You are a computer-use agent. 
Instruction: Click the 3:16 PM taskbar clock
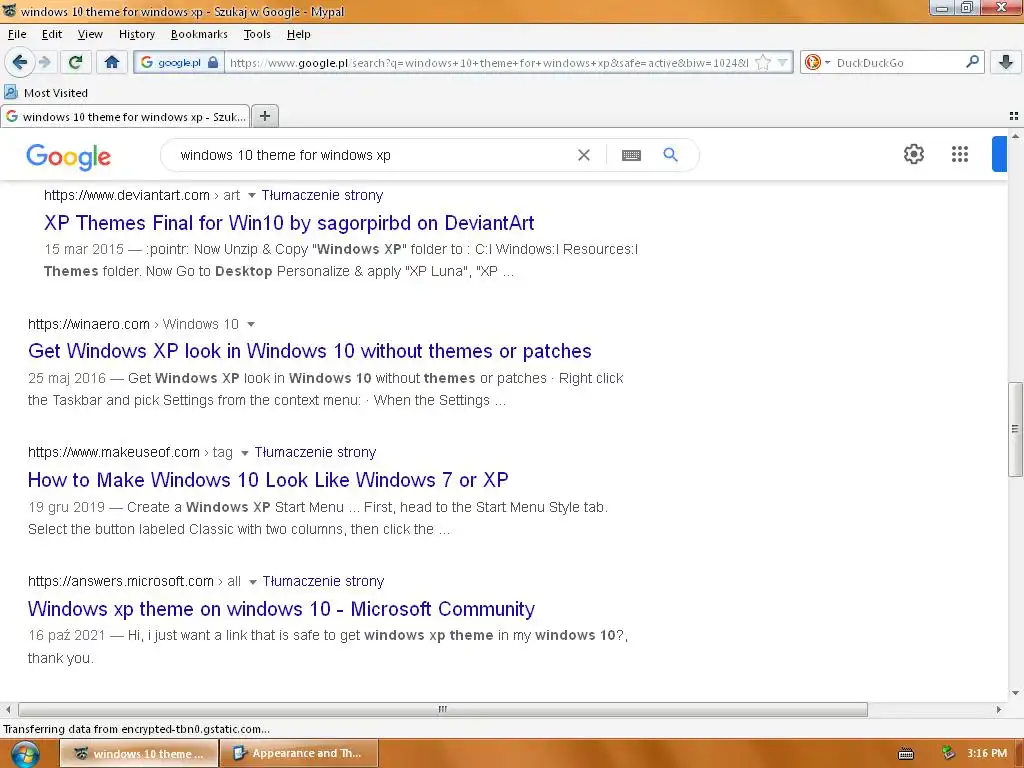point(987,753)
